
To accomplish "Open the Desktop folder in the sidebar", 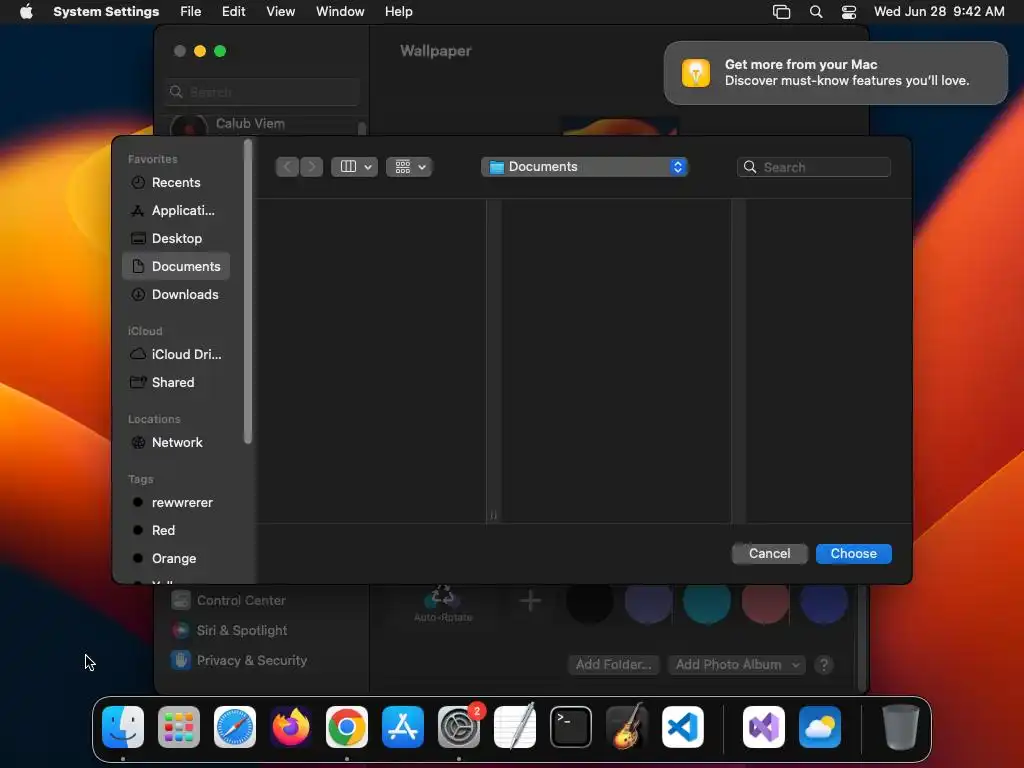I will click(176, 239).
